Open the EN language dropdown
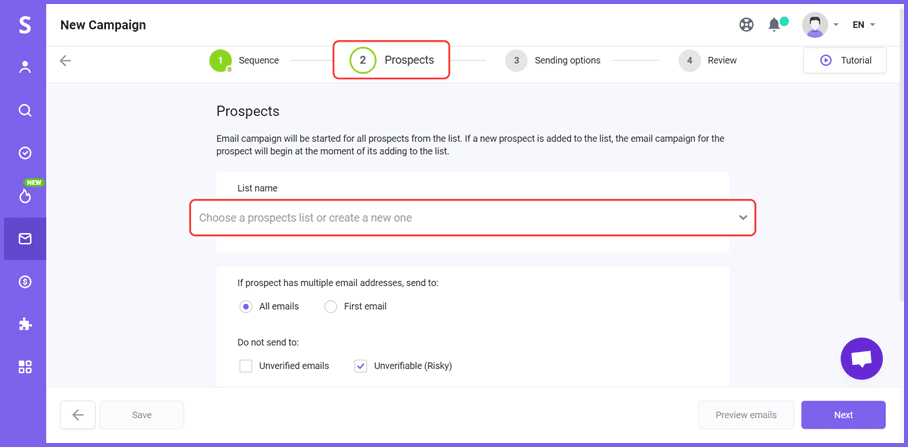The height and width of the screenshot is (447, 908). pos(863,25)
